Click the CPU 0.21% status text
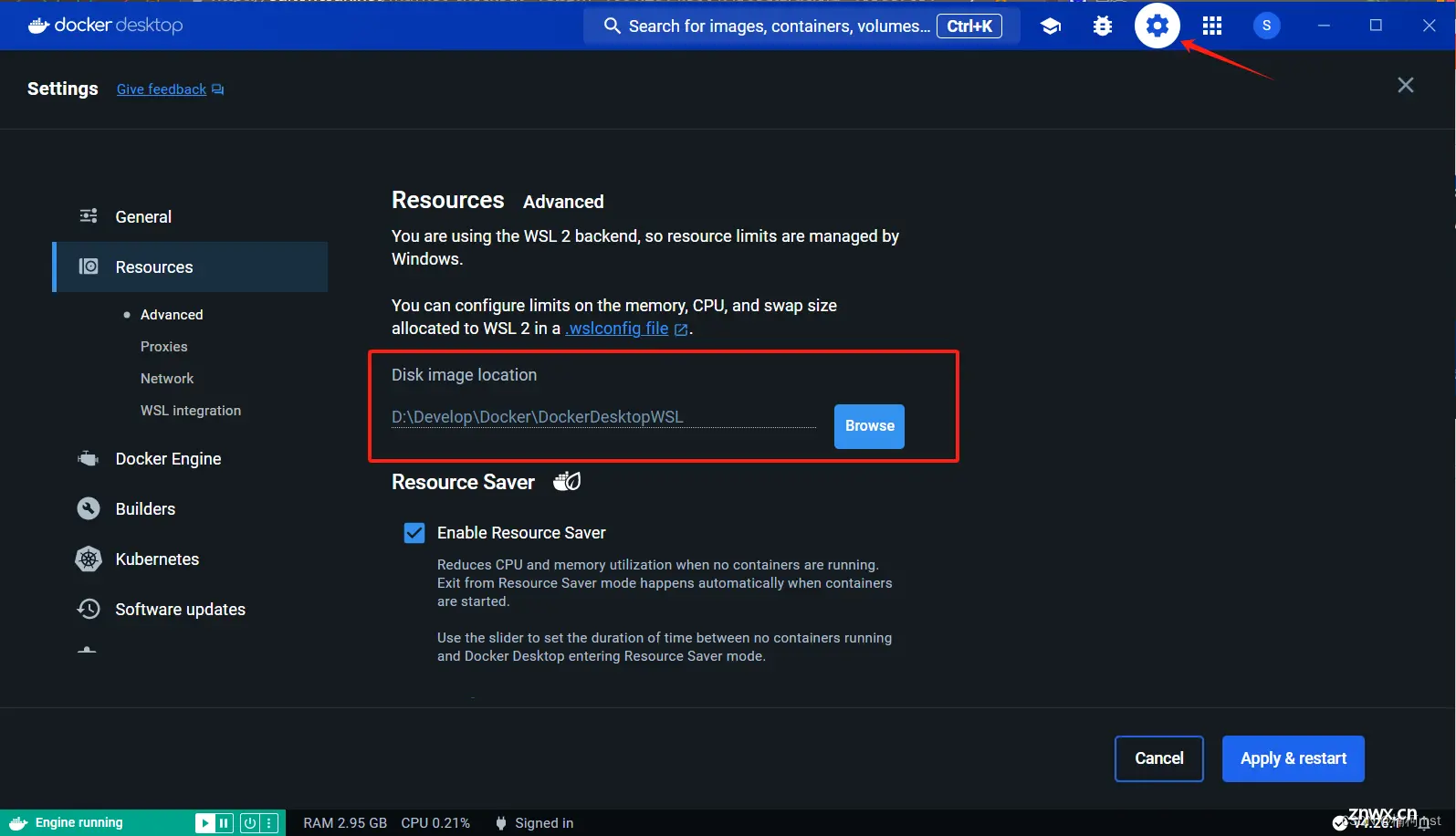This screenshot has width=1456, height=836. [435, 823]
